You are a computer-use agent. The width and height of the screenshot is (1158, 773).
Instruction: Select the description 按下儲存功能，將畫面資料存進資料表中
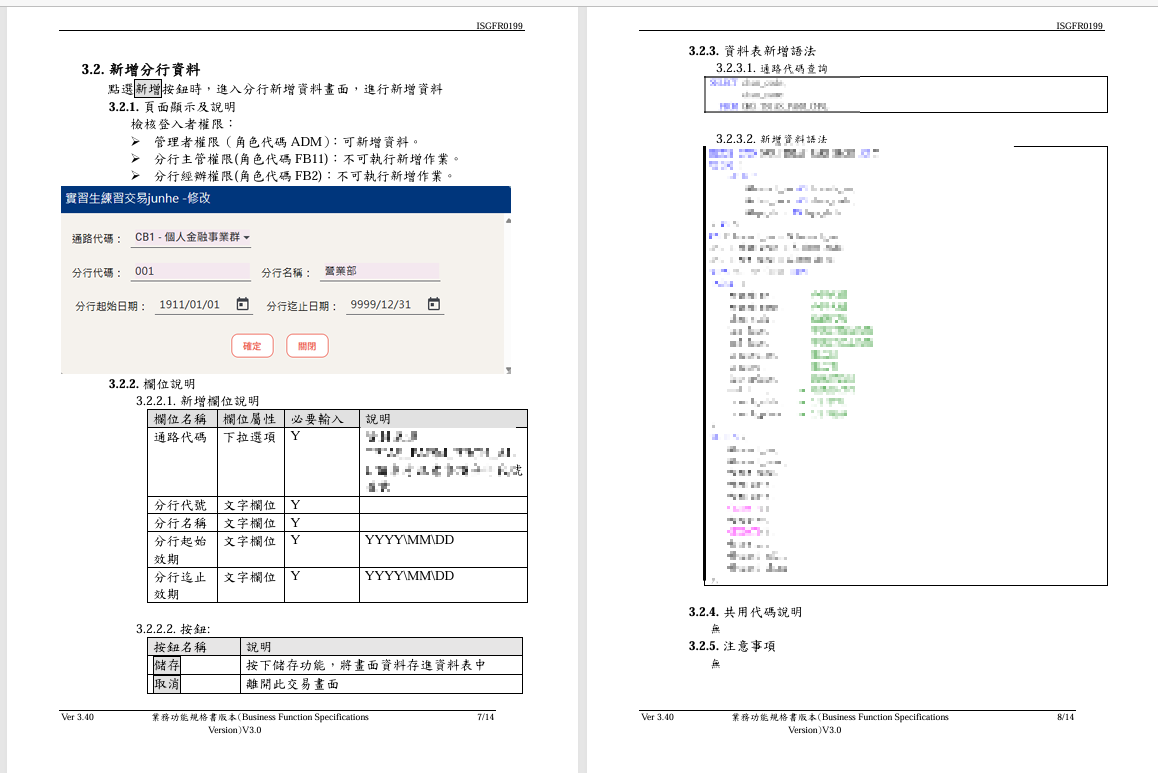(366, 665)
